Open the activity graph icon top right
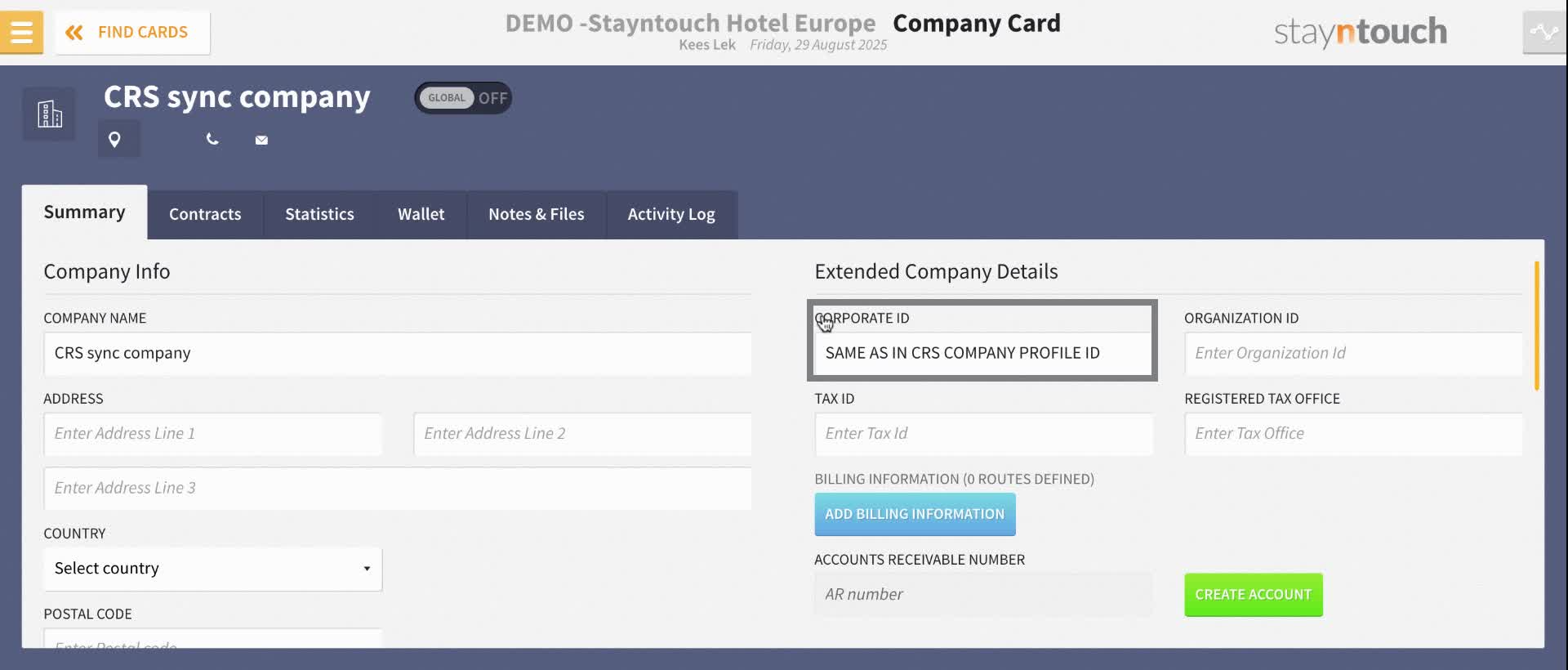The image size is (1568, 670). point(1544,33)
